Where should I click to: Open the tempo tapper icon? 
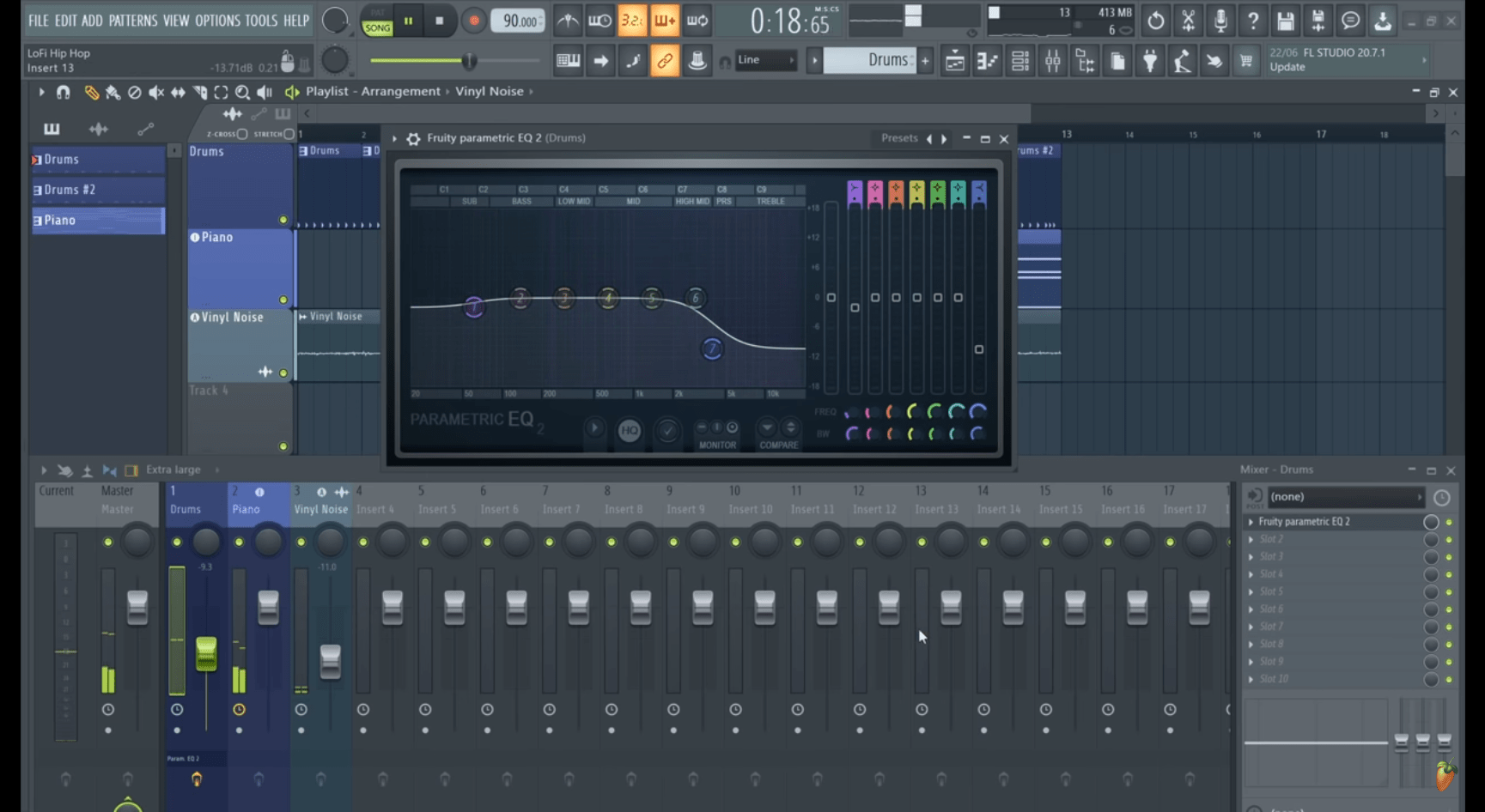pos(1182,61)
